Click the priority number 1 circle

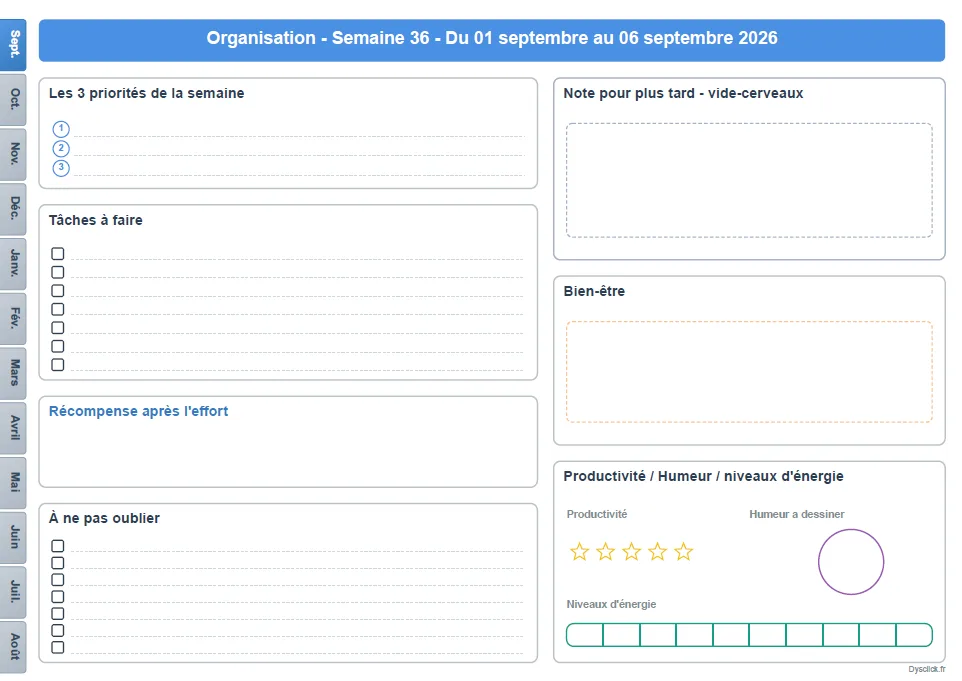coord(61,129)
